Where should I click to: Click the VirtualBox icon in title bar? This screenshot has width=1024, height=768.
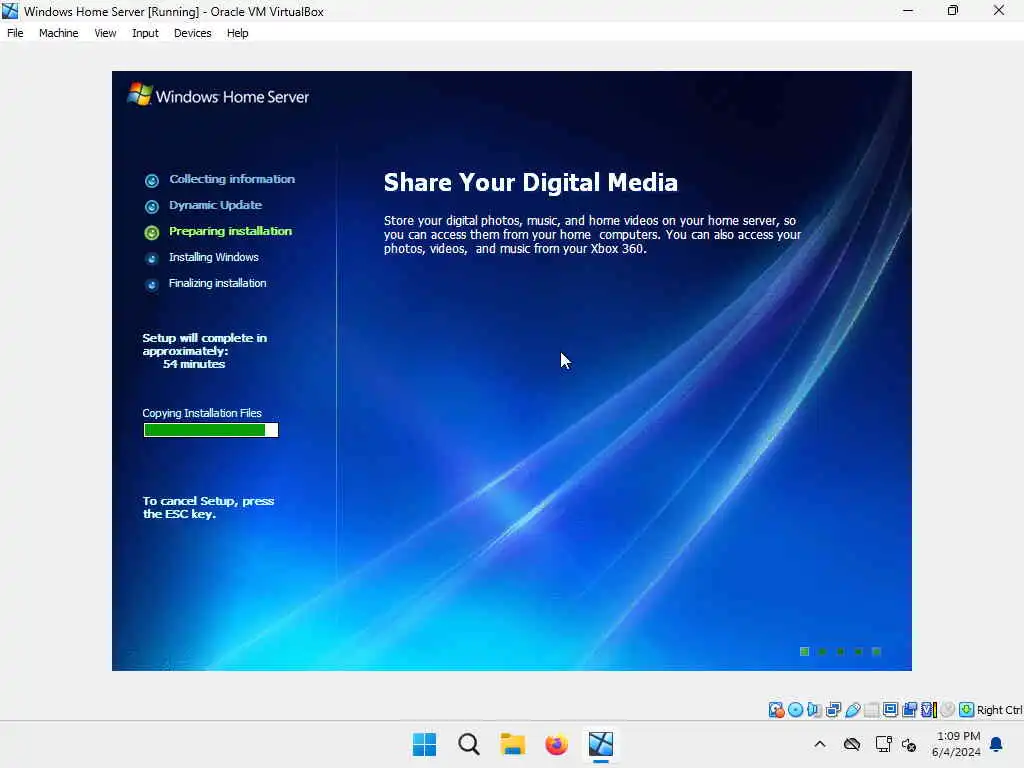click(10, 11)
